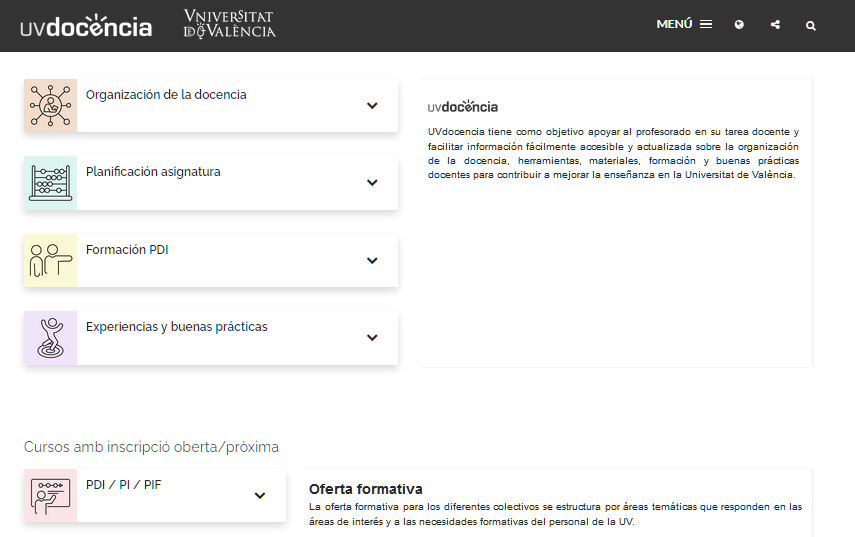Open the share icon in header
Screen dimensions: 855x537
click(775, 25)
